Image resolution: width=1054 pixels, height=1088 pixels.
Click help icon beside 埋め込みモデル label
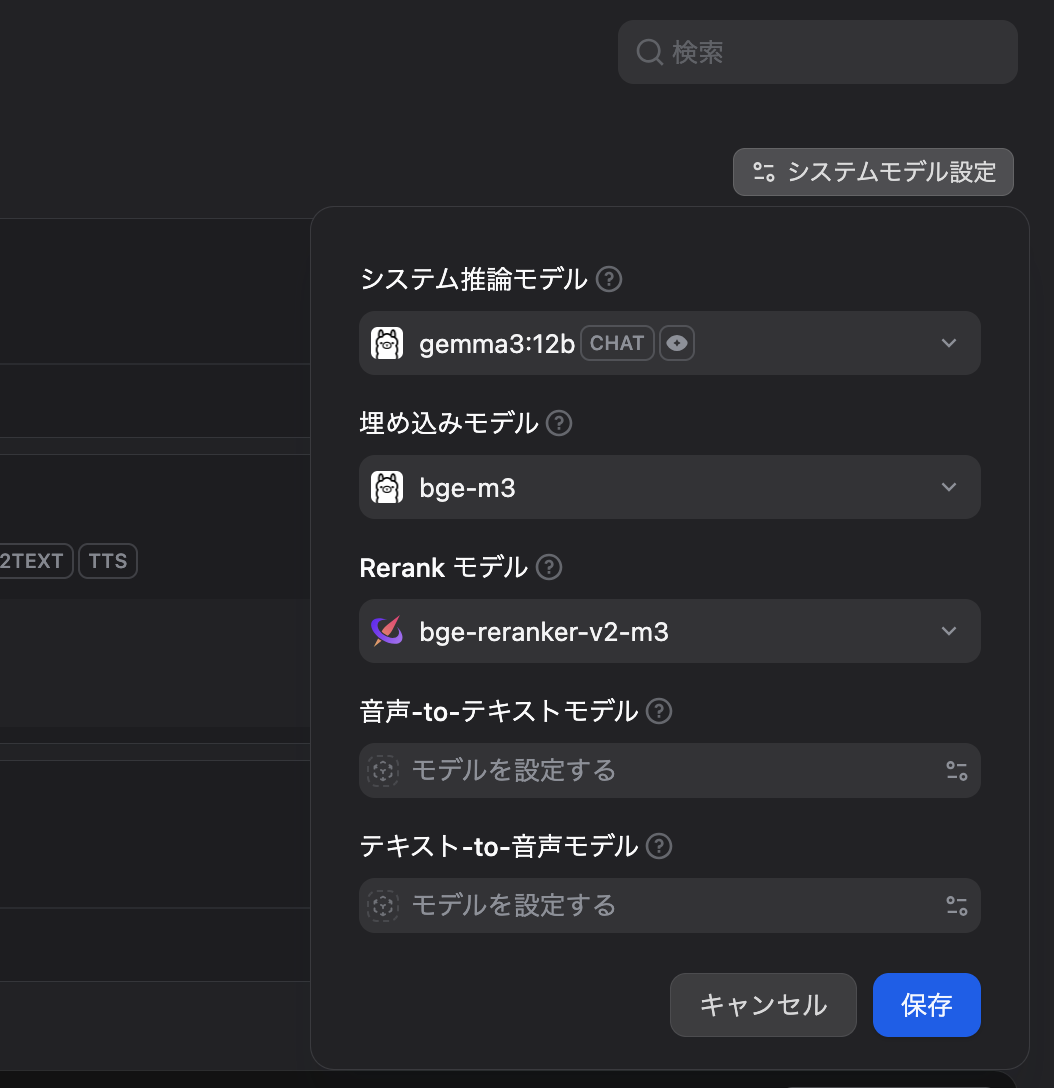[560, 423]
